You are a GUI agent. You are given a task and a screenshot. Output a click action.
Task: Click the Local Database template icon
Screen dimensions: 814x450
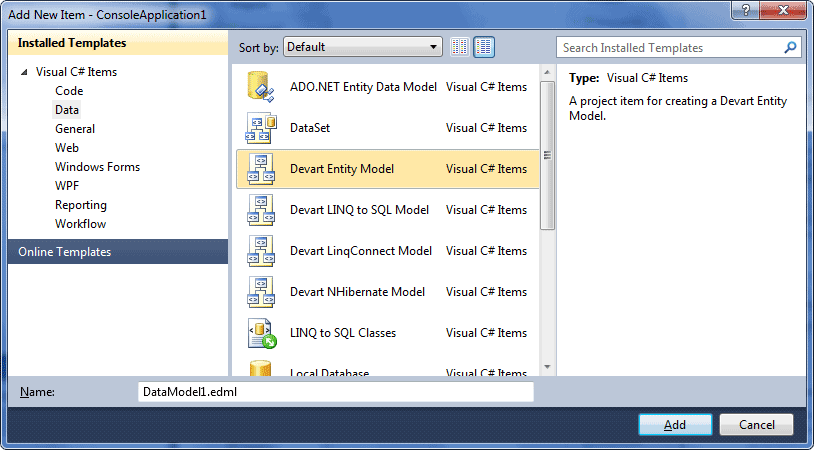point(261,368)
